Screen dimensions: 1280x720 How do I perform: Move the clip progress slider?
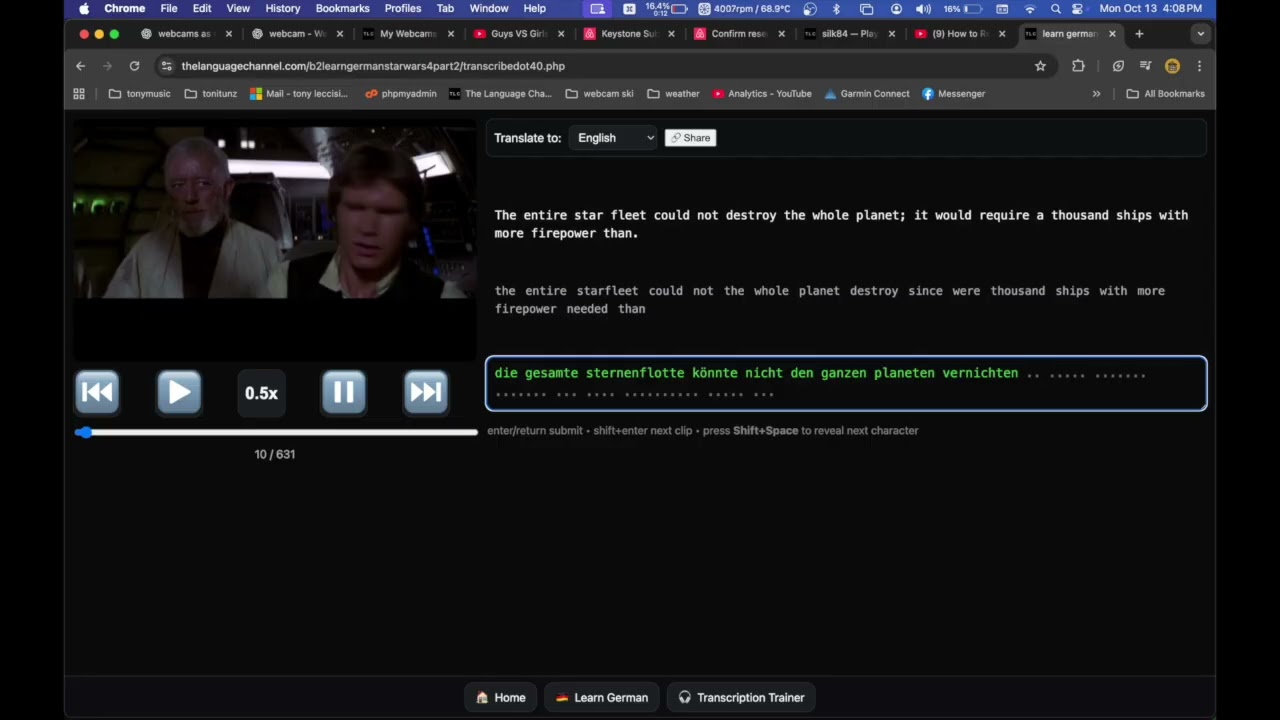click(x=276, y=432)
